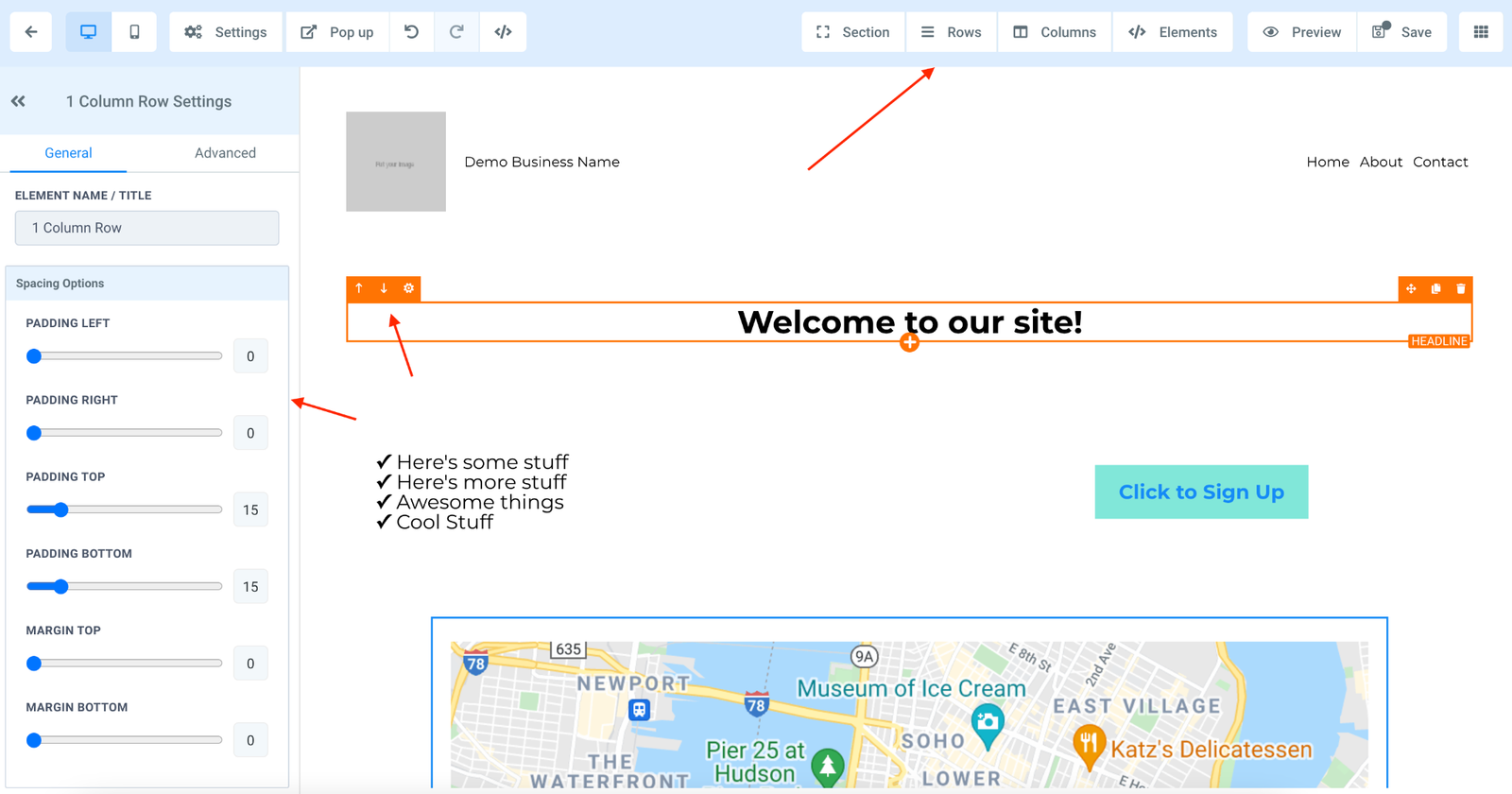This screenshot has height=794, width=1512.
Task: Delete the row with trash icon
Action: 1460,288
